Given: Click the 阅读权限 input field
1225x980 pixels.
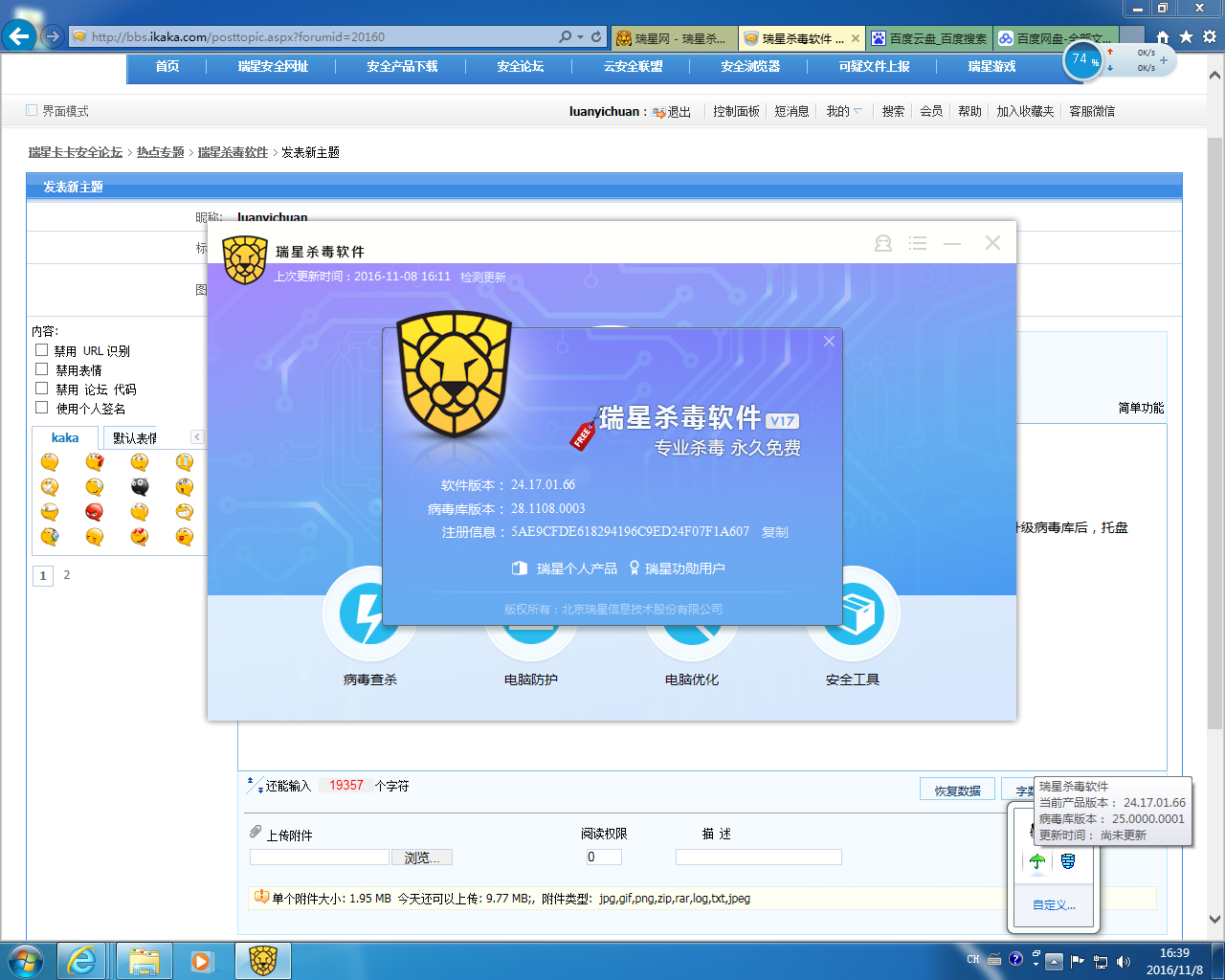Looking at the screenshot, I should 604,857.
